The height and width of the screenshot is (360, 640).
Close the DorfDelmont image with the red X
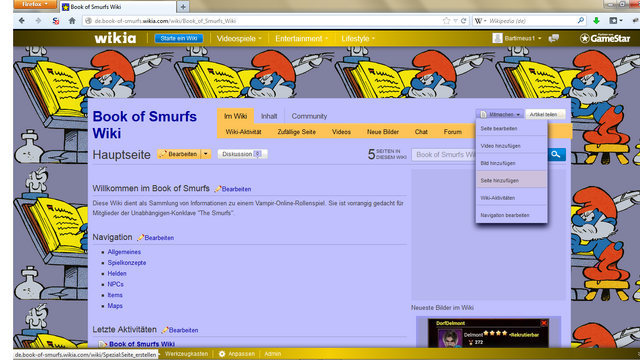(544, 323)
